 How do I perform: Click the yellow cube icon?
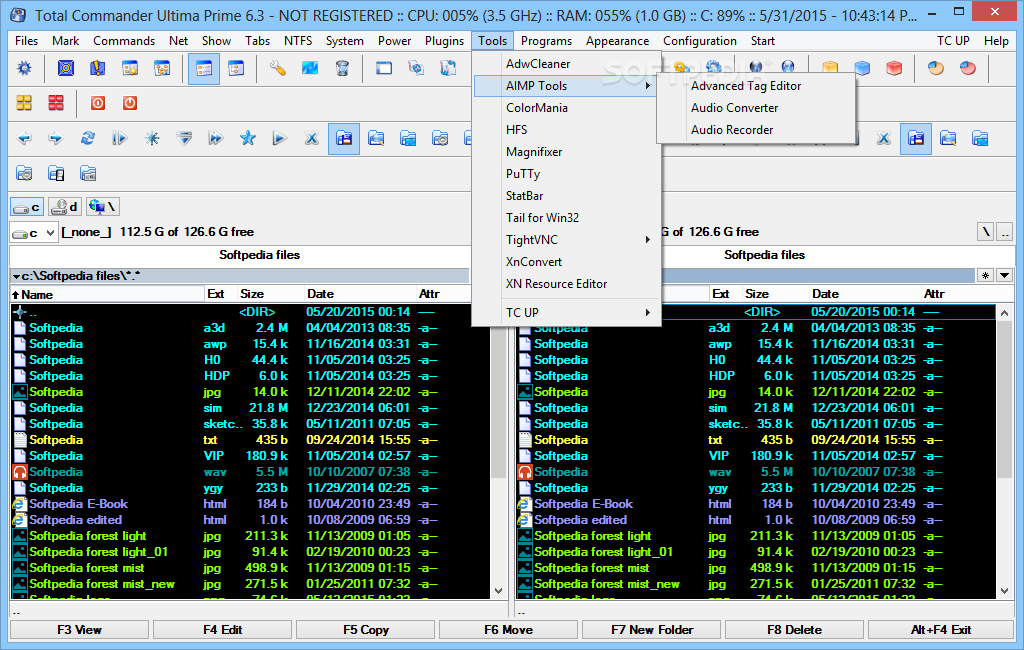tap(830, 68)
